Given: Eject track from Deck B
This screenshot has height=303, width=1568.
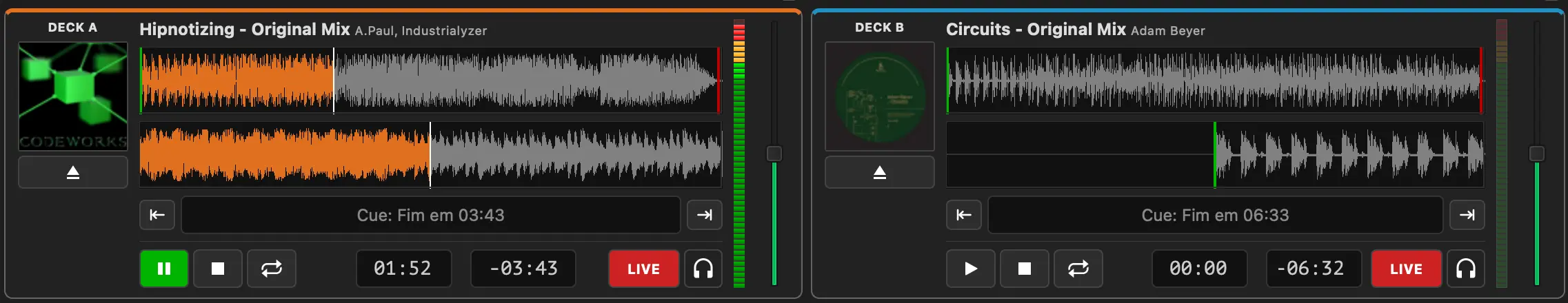Looking at the screenshot, I should (x=880, y=172).
